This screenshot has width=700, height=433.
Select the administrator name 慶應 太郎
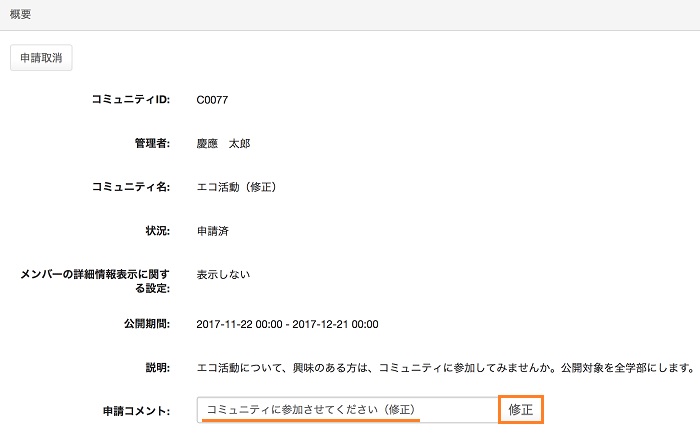(x=223, y=143)
